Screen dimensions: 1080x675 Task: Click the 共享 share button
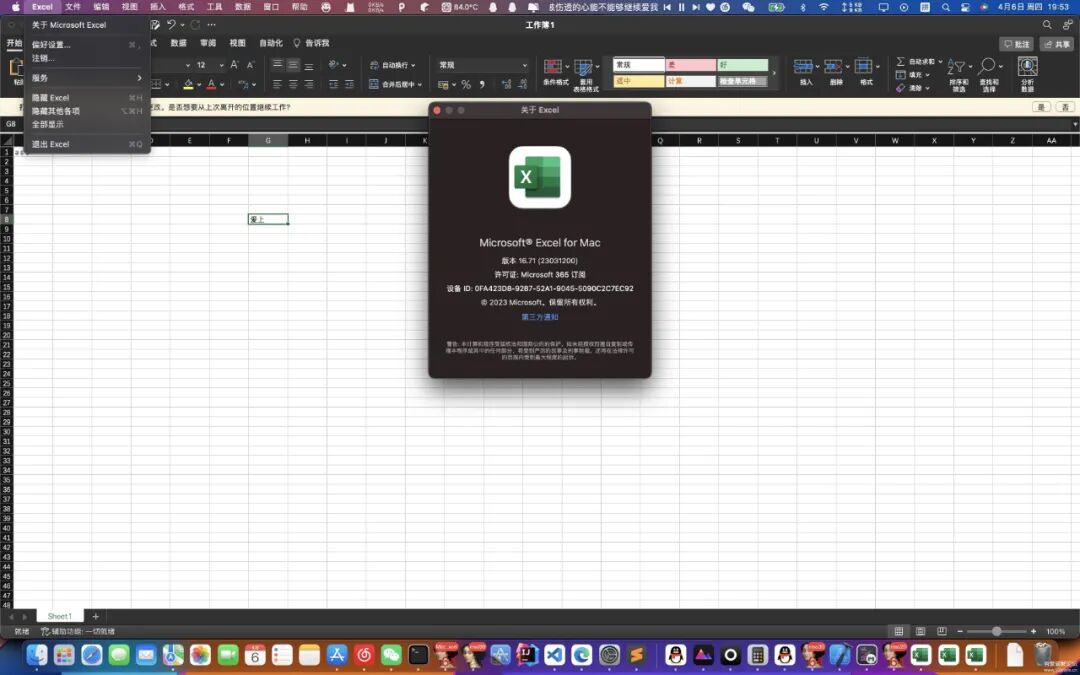point(1057,44)
